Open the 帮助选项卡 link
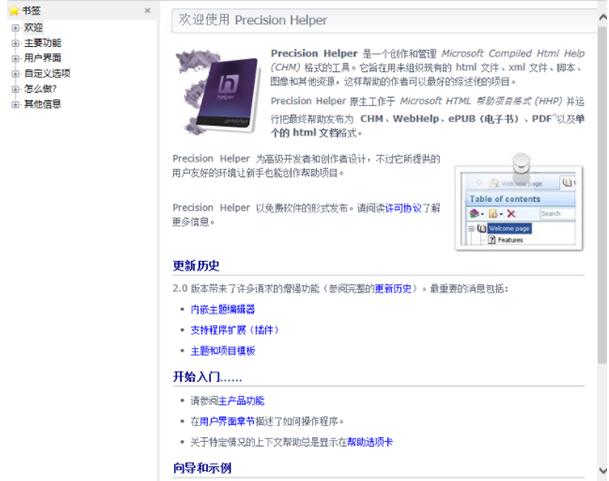Image resolution: width=609 pixels, height=481 pixels. 369,441
